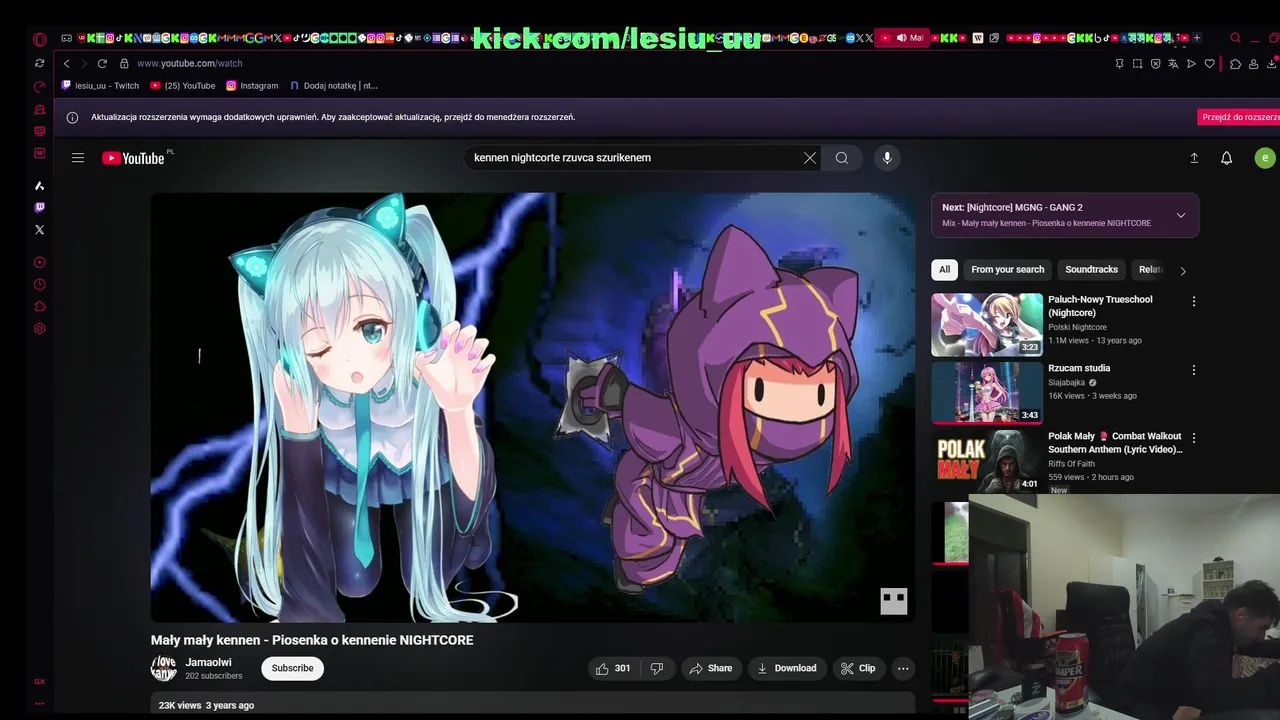Open a new tab with plus
1280x720 pixels.
coord(1197,38)
